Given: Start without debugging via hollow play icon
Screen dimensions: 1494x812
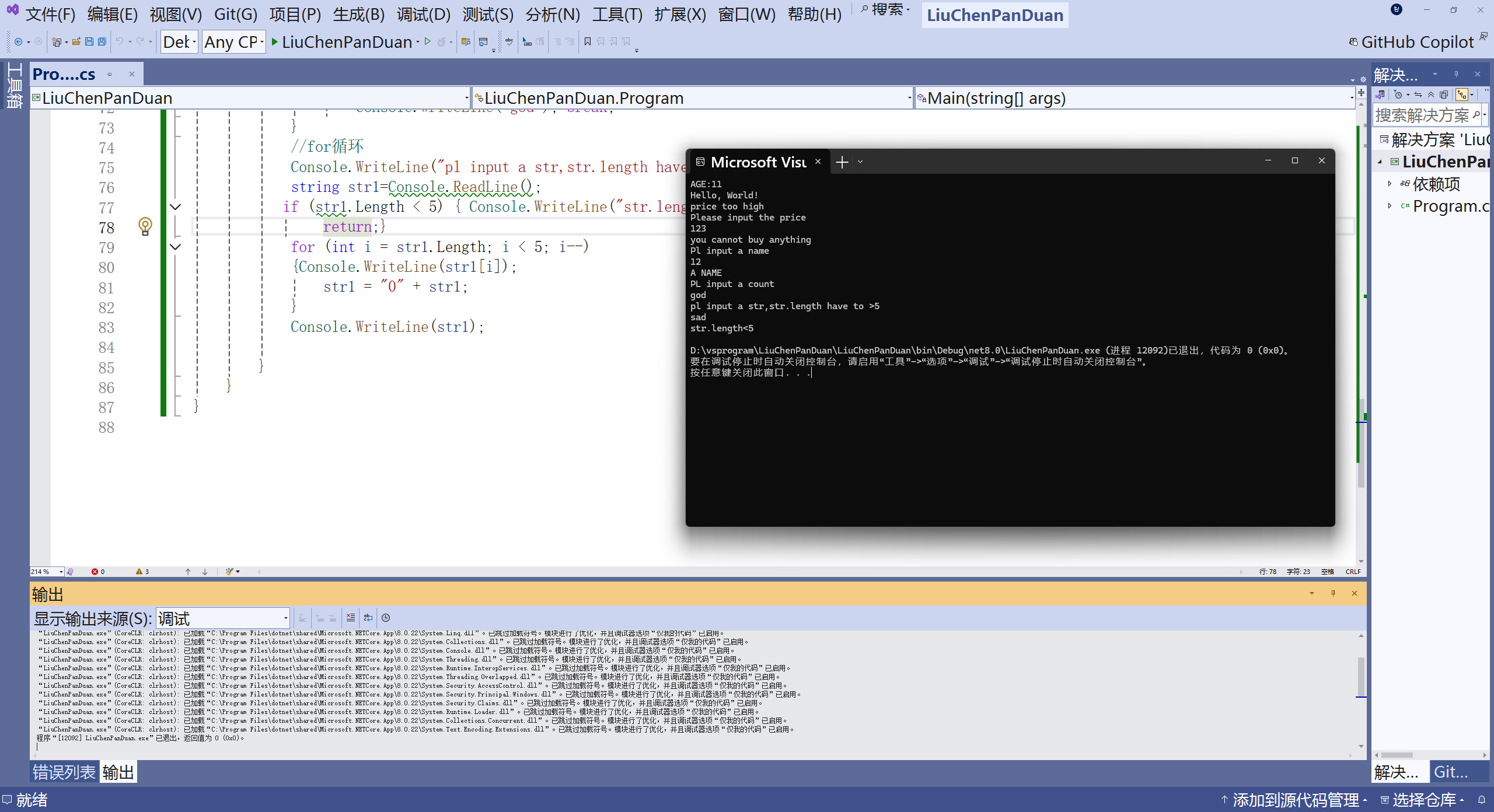Looking at the screenshot, I should tap(428, 41).
